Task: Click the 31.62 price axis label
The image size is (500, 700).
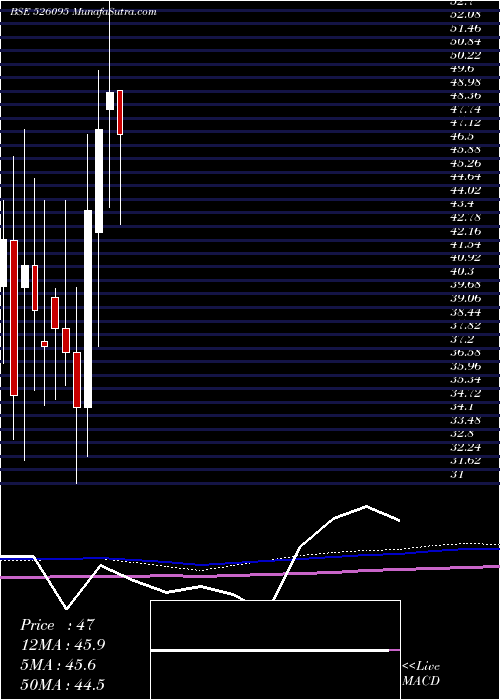Action: pyautogui.click(x=465, y=461)
